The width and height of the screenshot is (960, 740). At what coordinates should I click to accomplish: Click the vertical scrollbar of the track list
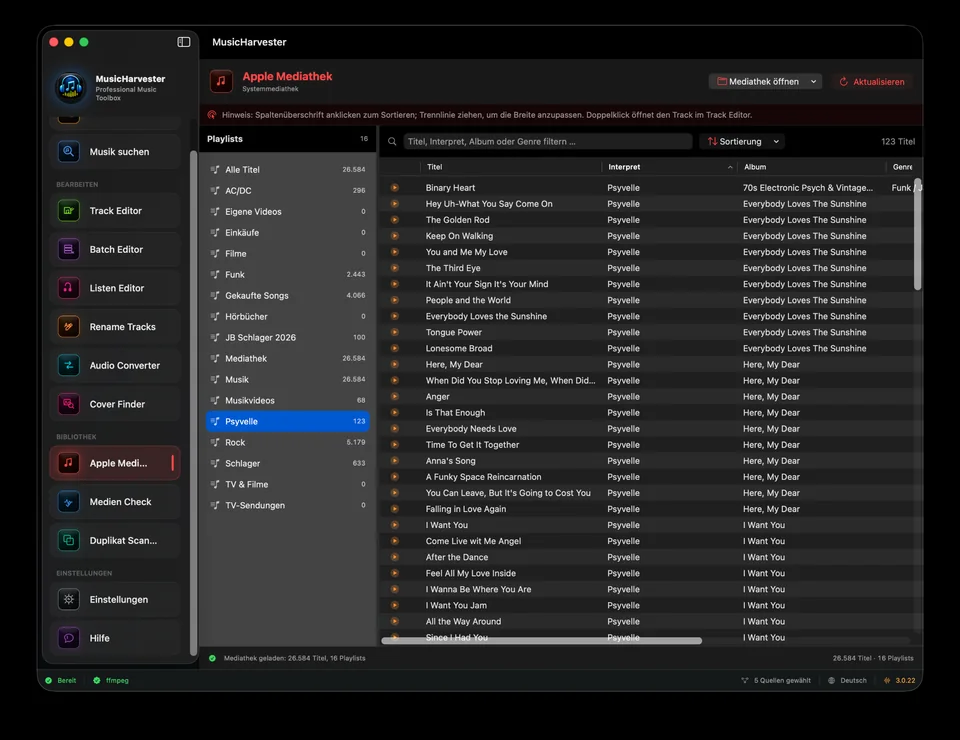[917, 234]
